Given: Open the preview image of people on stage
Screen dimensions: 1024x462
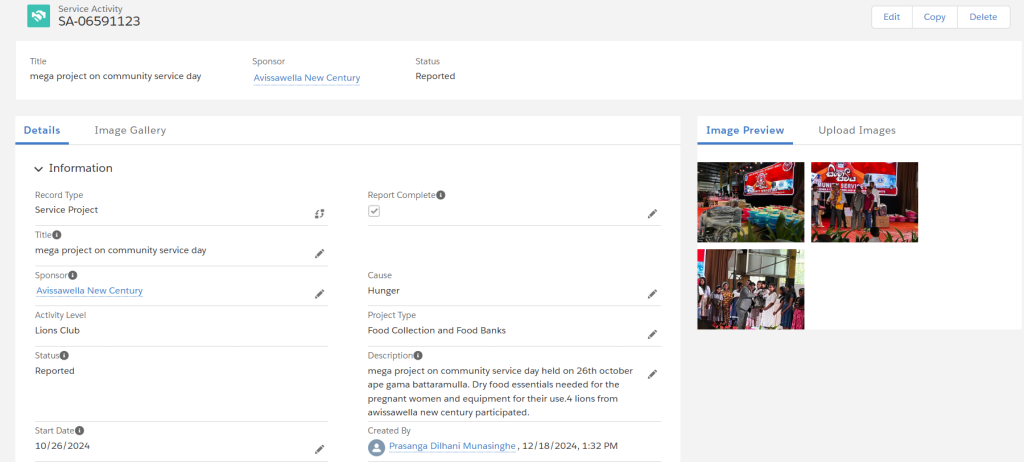Looking at the screenshot, I should [x=864, y=202].
